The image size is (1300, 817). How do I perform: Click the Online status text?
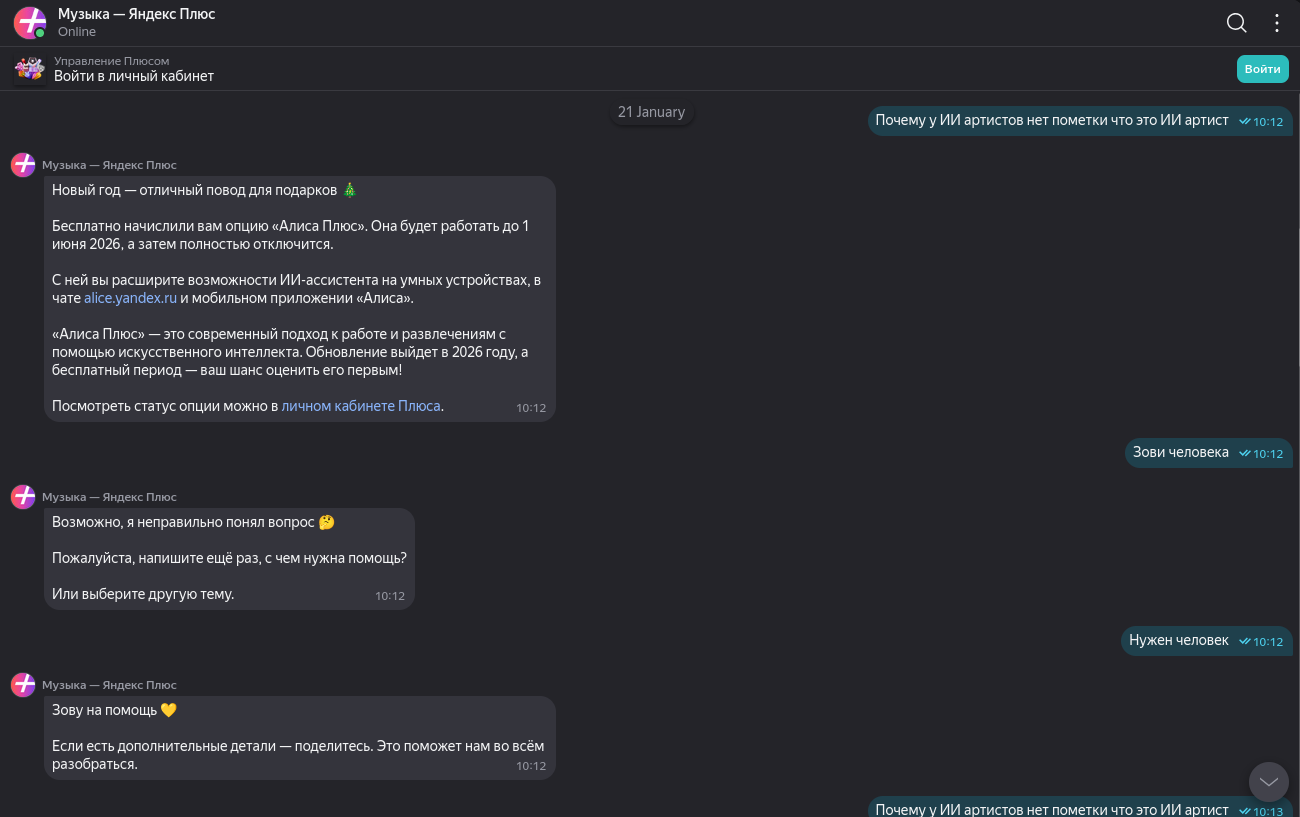click(x=77, y=32)
